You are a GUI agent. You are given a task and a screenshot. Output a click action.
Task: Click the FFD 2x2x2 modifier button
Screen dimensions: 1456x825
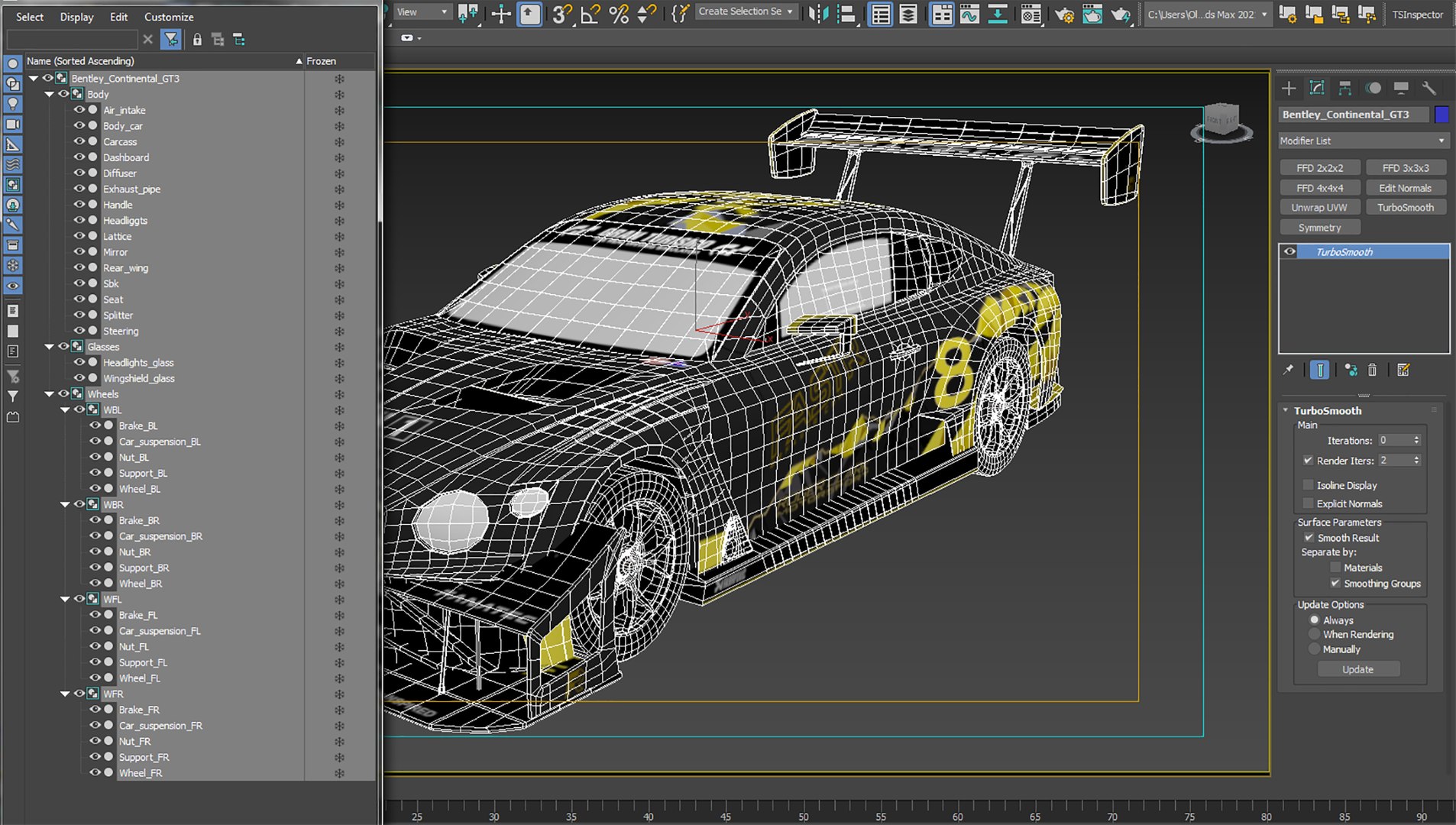(1320, 168)
